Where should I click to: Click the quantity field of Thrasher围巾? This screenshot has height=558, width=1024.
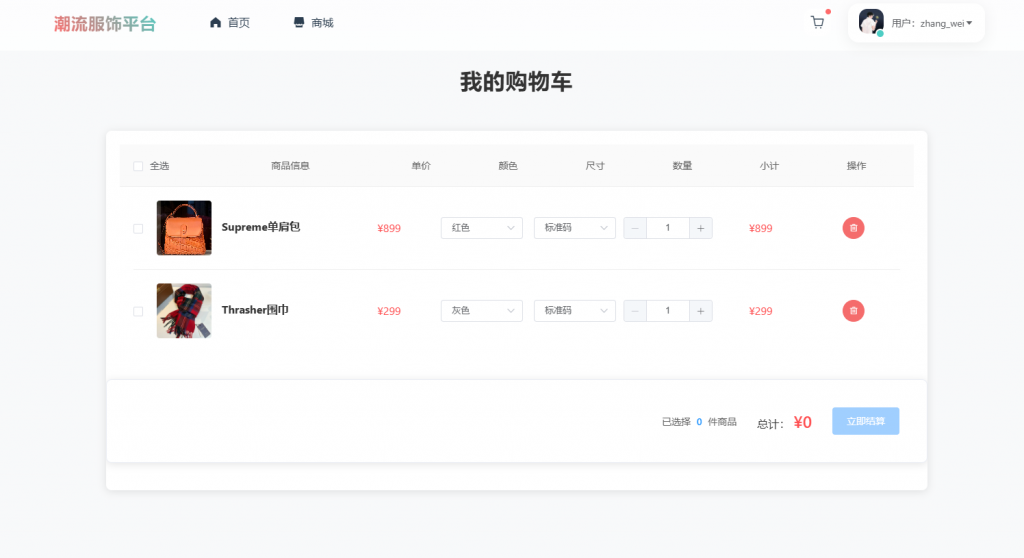[x=667, y=311]
